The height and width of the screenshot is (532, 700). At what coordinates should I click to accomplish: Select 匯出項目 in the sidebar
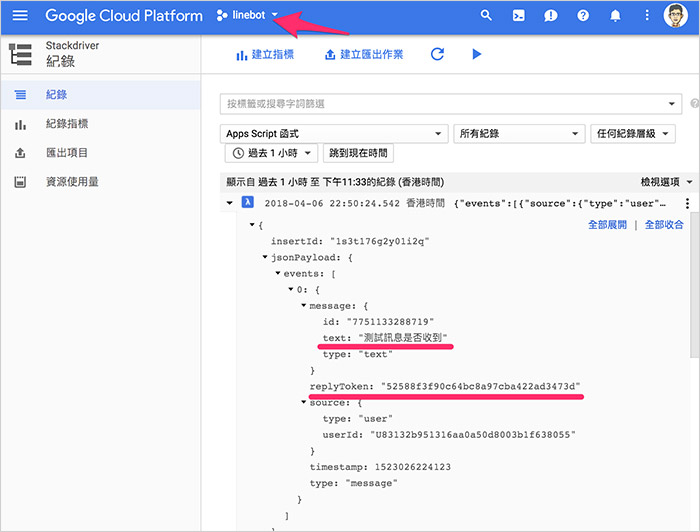(100, 153)
